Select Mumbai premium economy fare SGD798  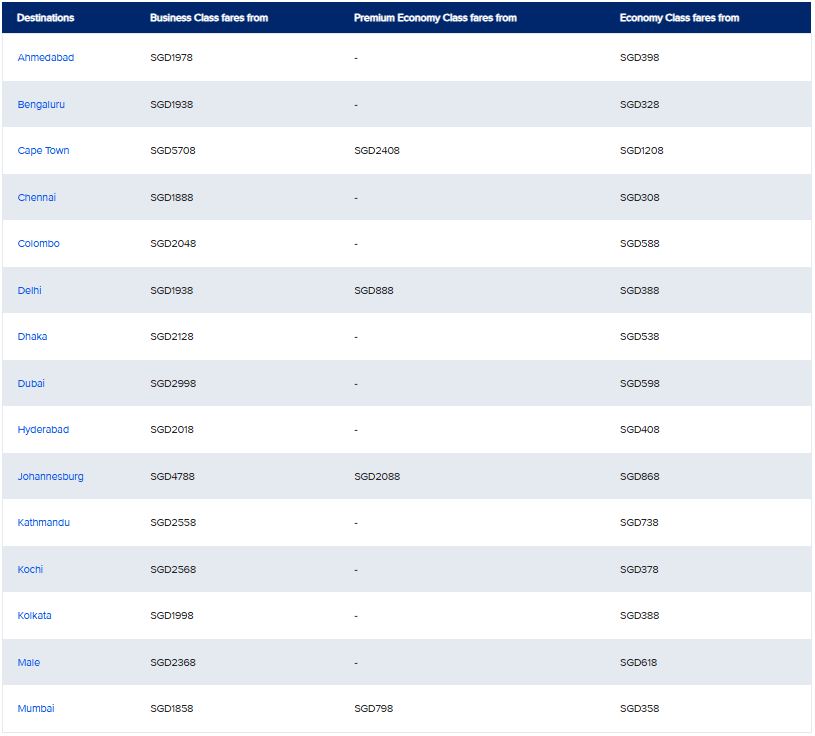pos(374,709)
